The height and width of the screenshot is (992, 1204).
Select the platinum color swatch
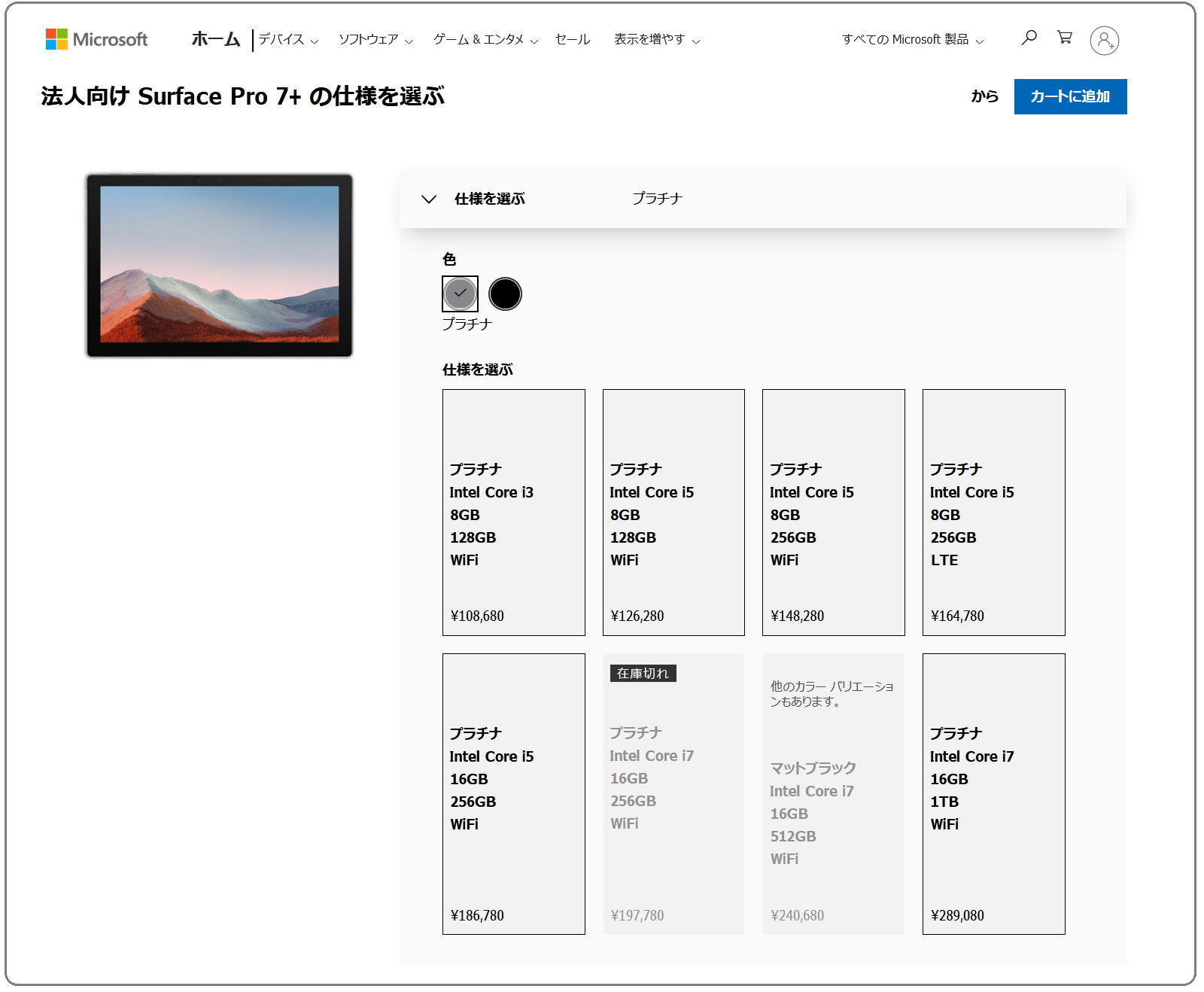pos(460,294)
